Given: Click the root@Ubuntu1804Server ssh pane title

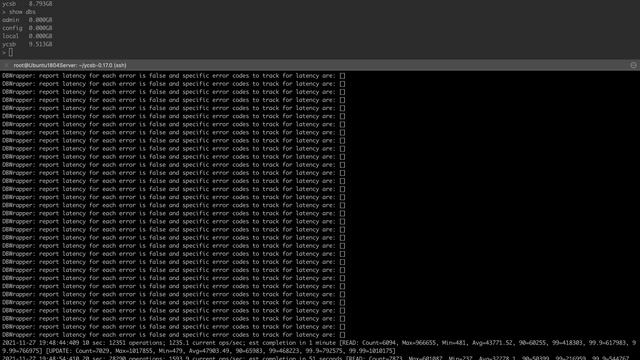Looking at the screenshot, I should (x=70, y=65).
